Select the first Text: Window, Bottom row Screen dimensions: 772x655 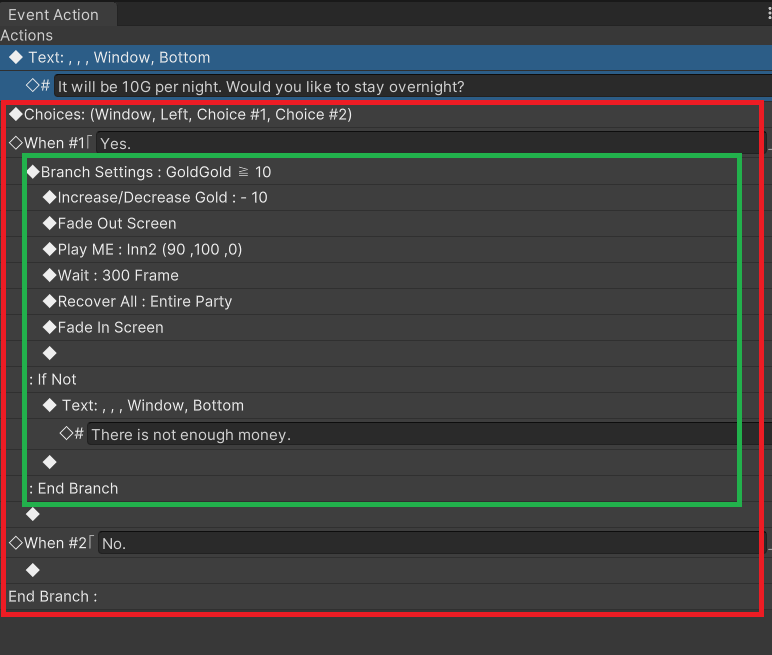coord(386,58)
